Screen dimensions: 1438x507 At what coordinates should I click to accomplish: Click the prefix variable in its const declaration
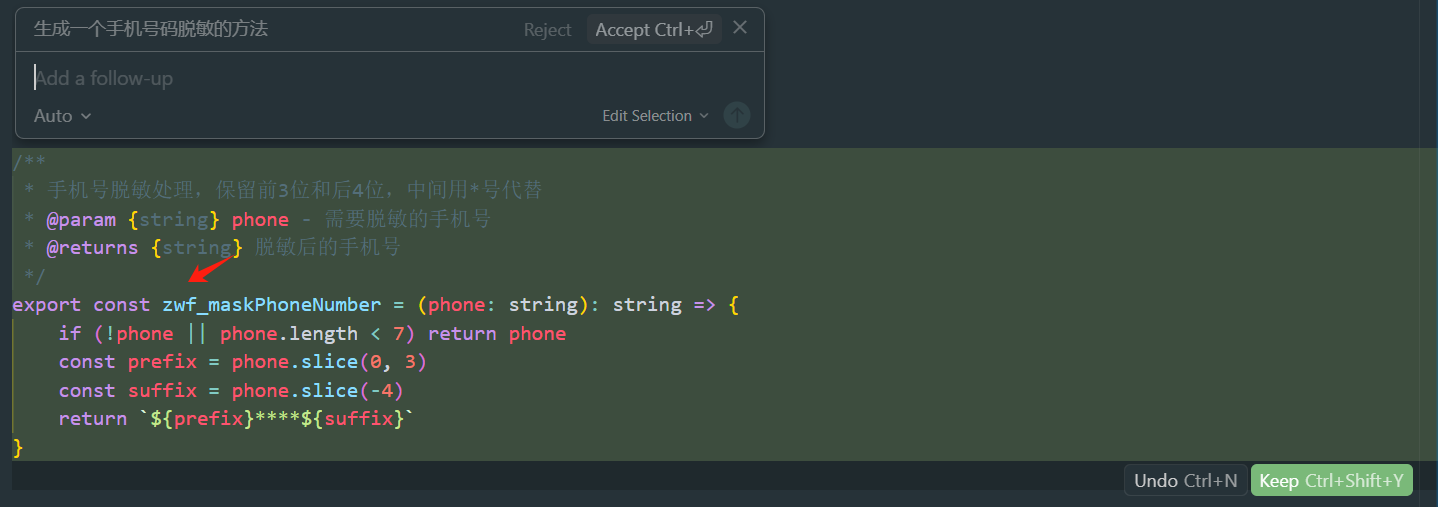tap(162, 362)
